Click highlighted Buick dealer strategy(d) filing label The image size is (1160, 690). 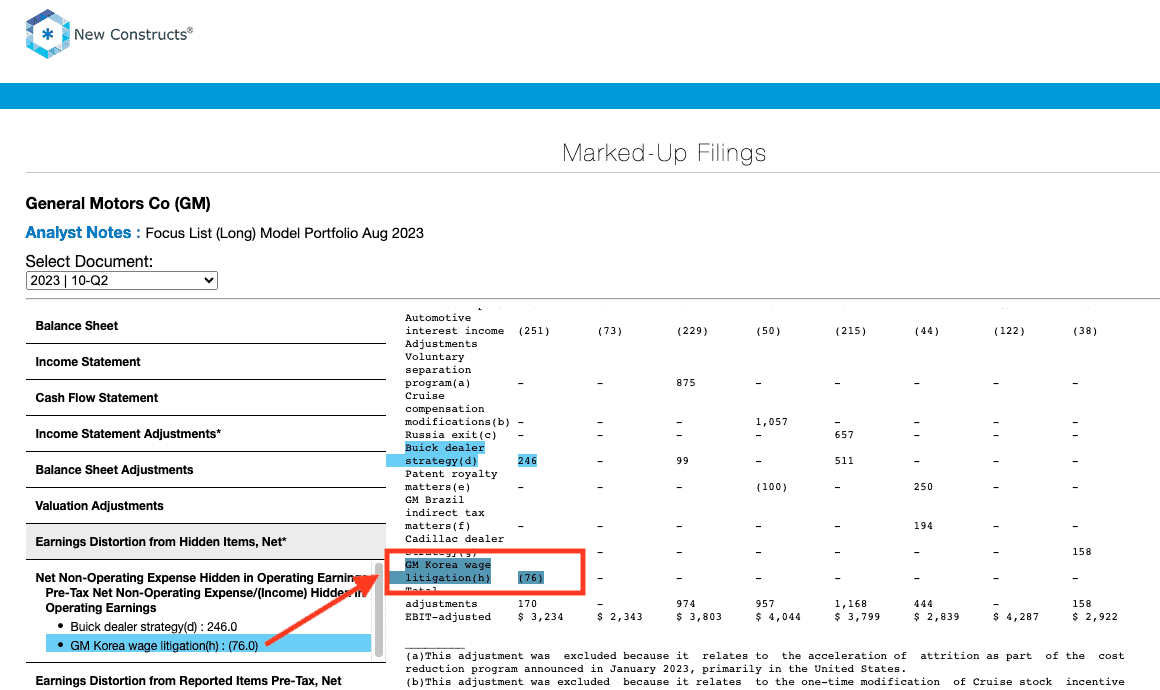[445, 454]
